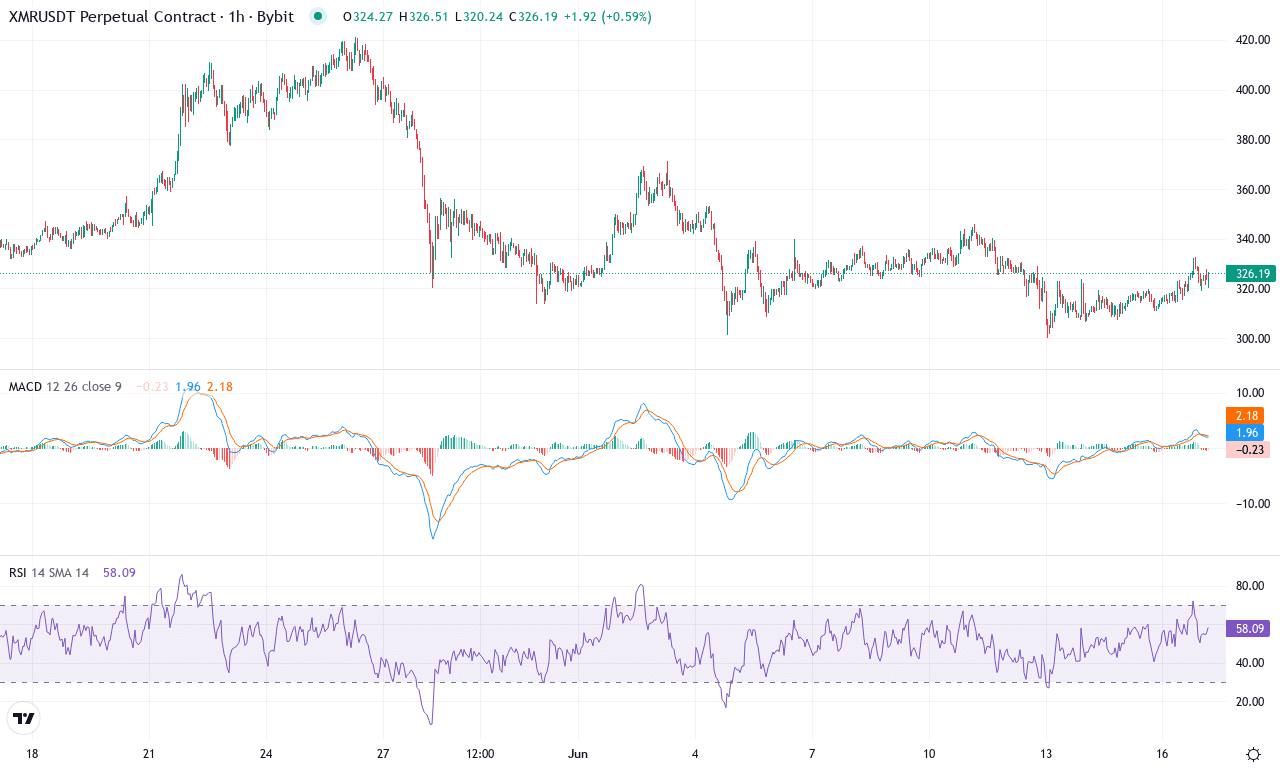Click the date label 24 on time axis
Viewport: 1280px width, 768px height.
pyautogui.click(x=265, y=753)
